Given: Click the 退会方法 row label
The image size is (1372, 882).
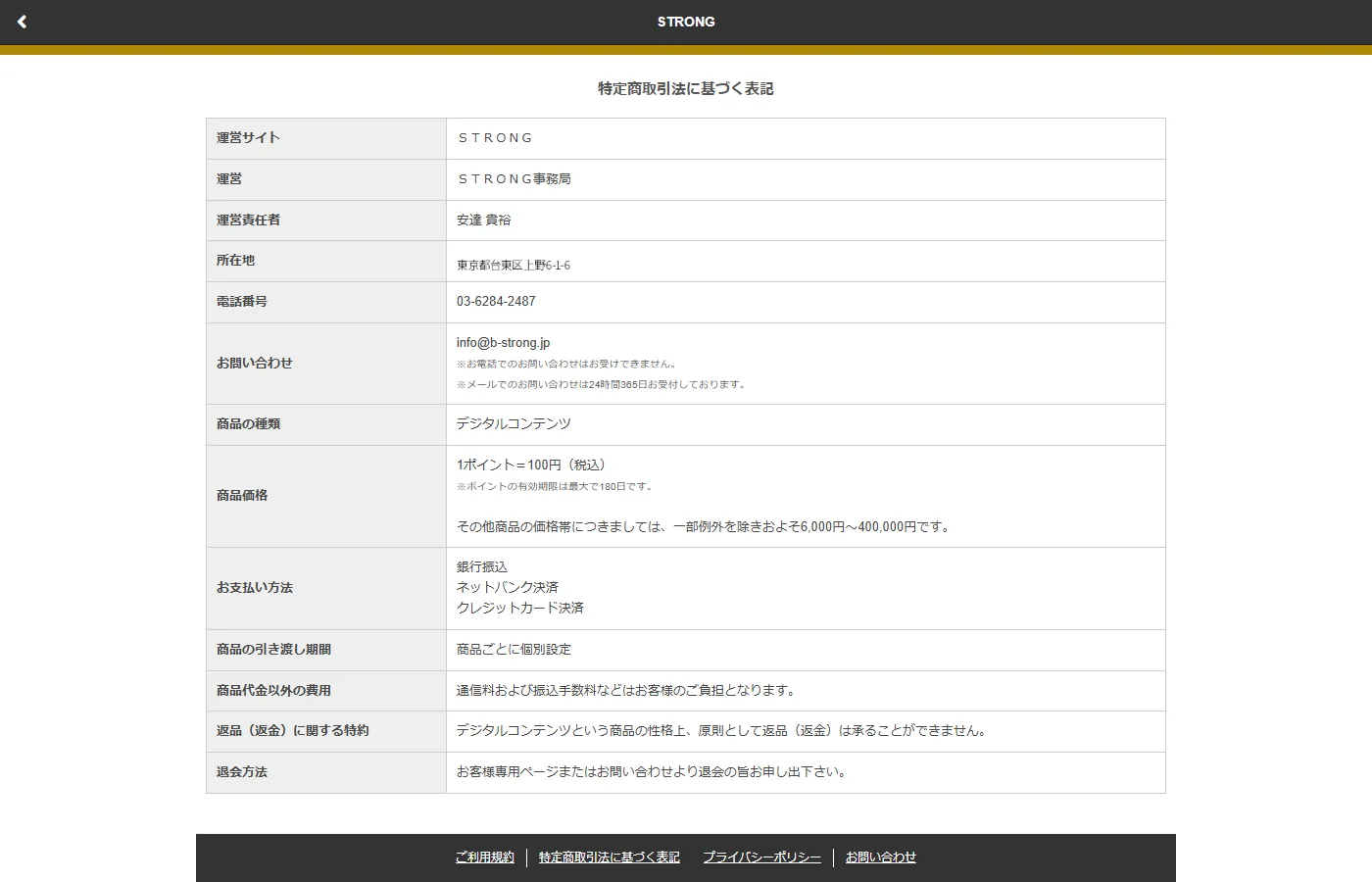Looking at the screenshot, I should point(242,772).
